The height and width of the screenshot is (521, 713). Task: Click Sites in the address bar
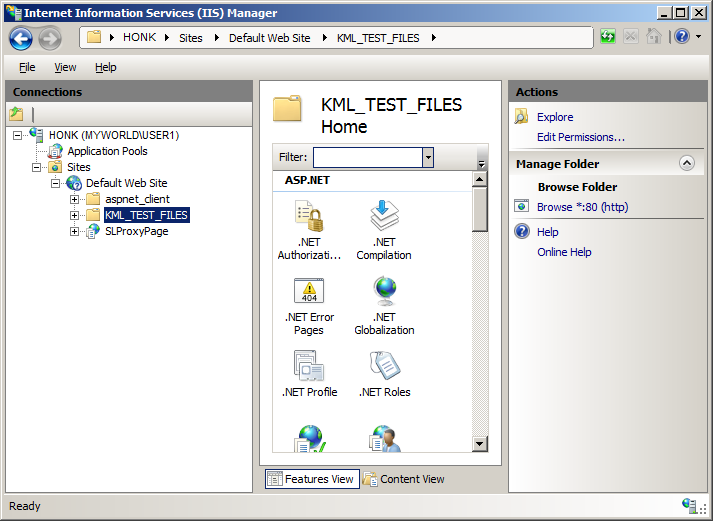191,38
